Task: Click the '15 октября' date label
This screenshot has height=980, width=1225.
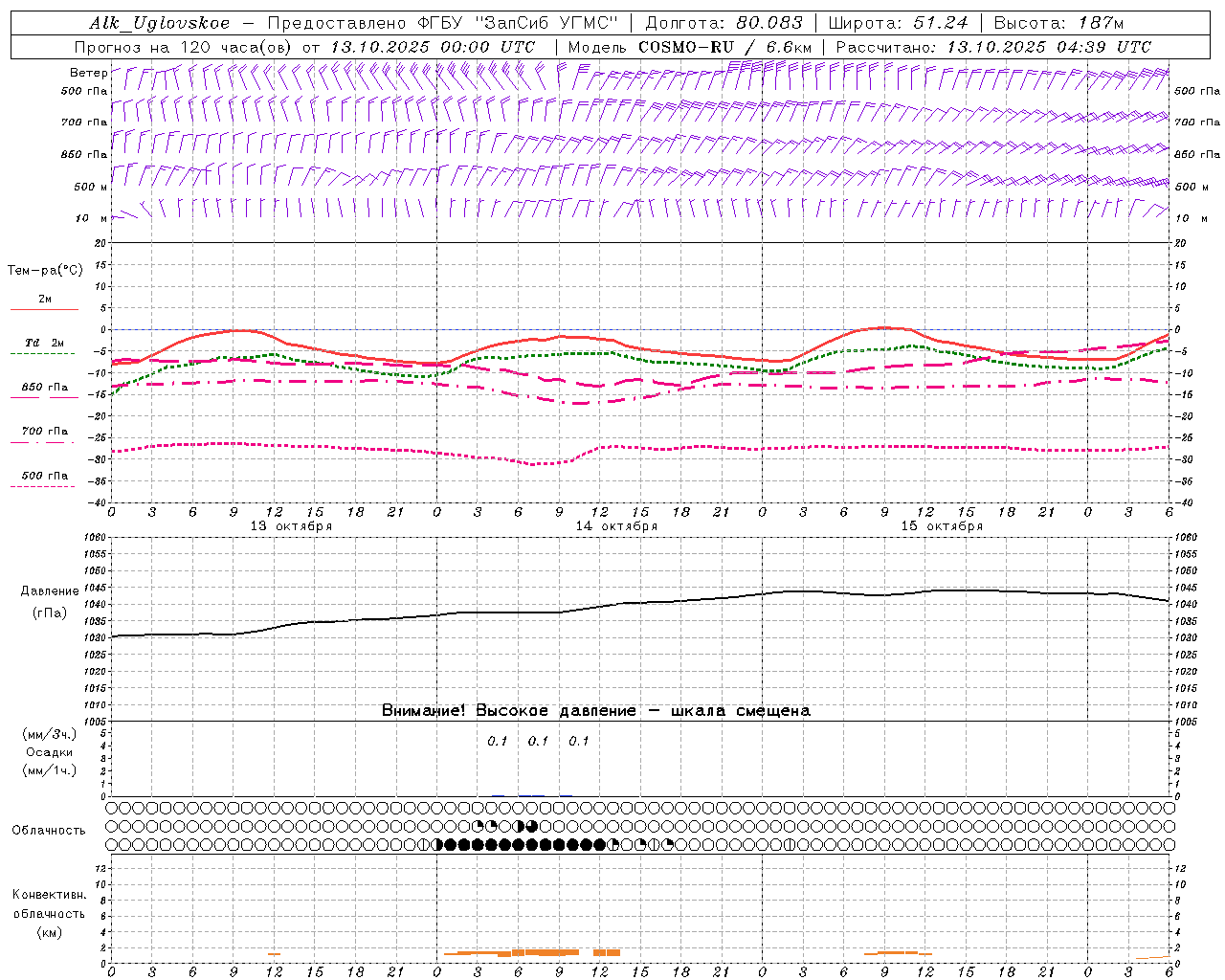Action: pyautogui.click(x=942, y=526)
